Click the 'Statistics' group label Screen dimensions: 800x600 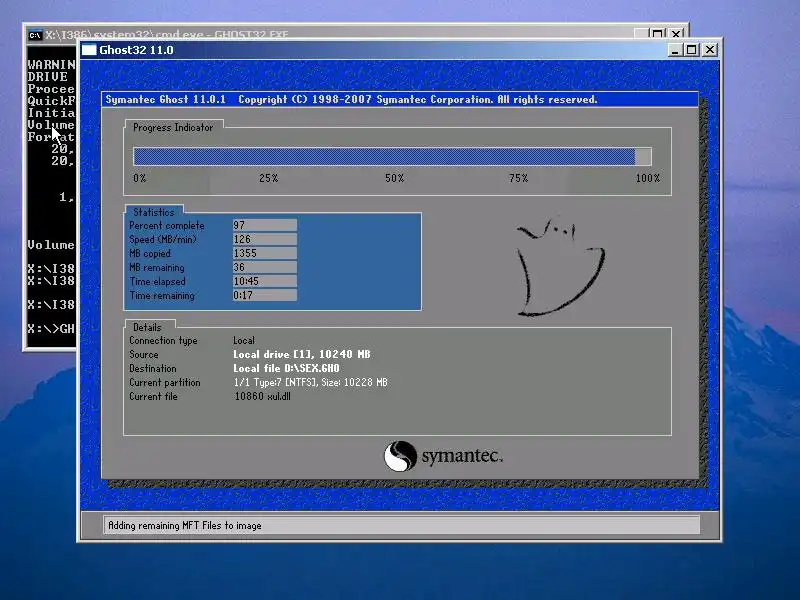tap(154, 212)
